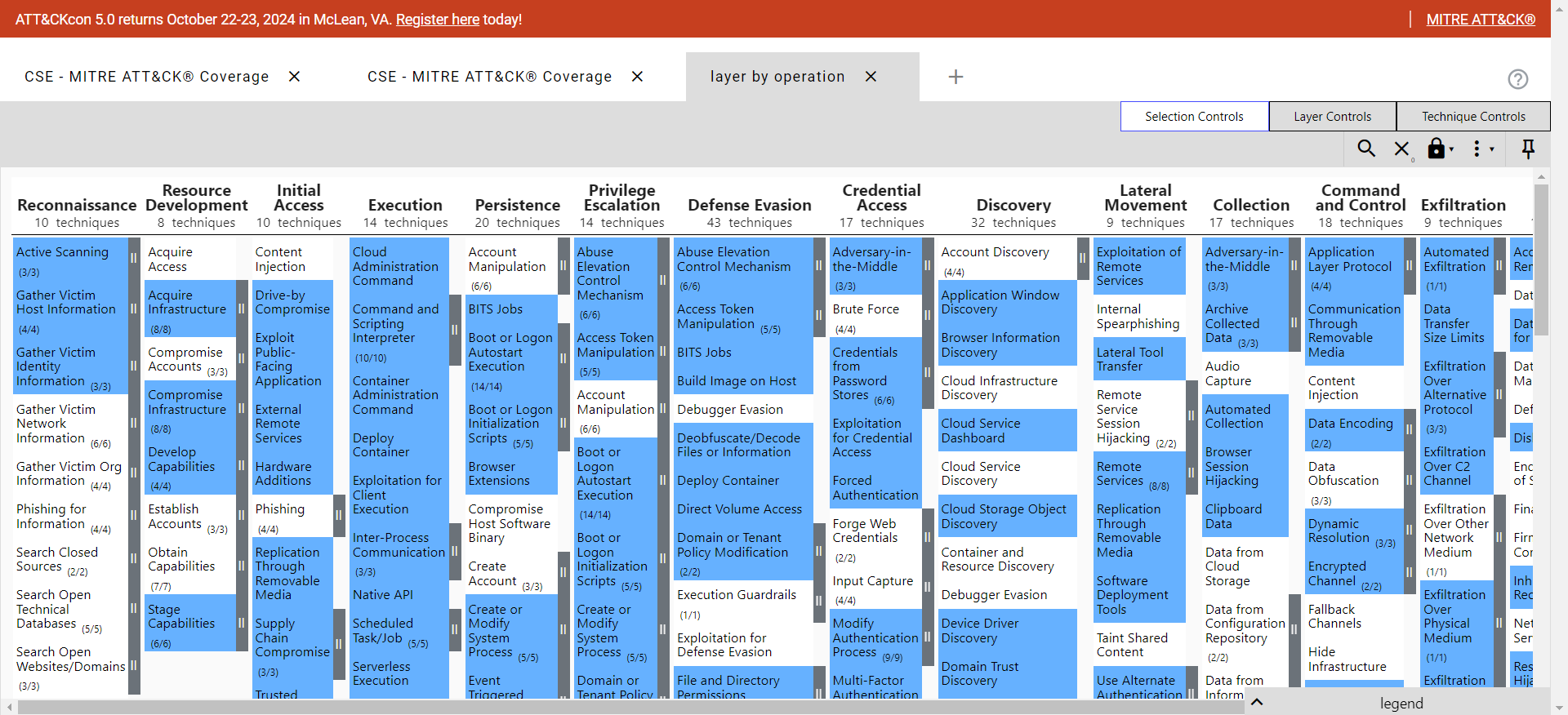Screen dimensions: 1568x715
Task: Click the Command and Control tactic header
Action: 1361,198
